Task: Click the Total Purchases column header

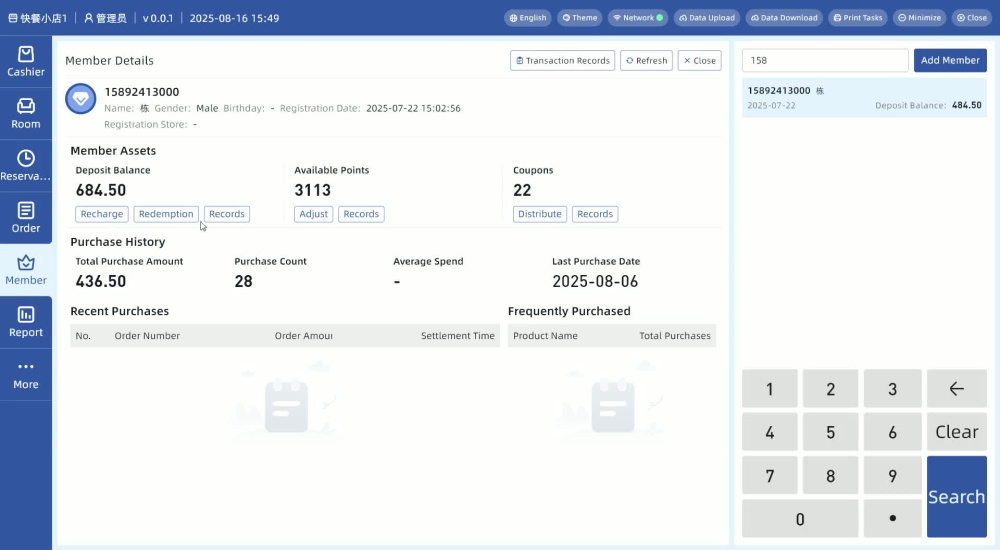Action: click(x=675, y=336)
